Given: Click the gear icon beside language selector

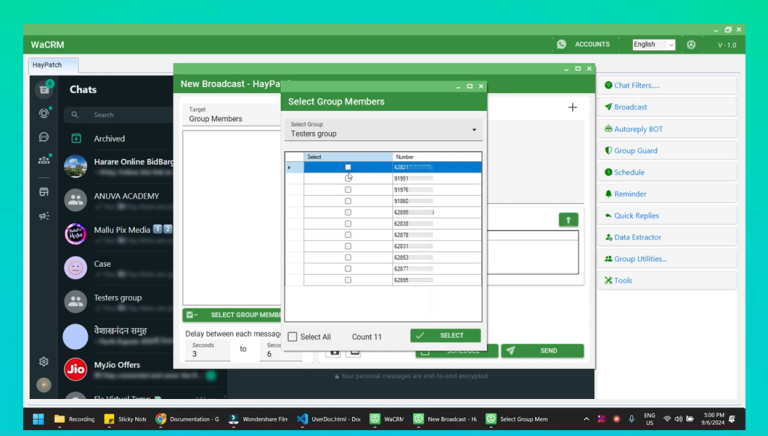Looking at the screenshot, I should click(x=691, y=45).
